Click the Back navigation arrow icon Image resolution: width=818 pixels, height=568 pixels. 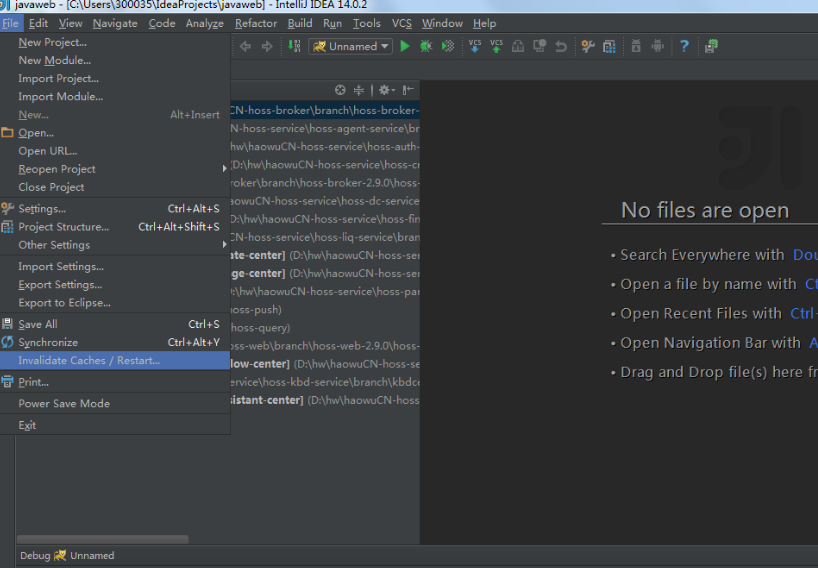click(245, 46)
